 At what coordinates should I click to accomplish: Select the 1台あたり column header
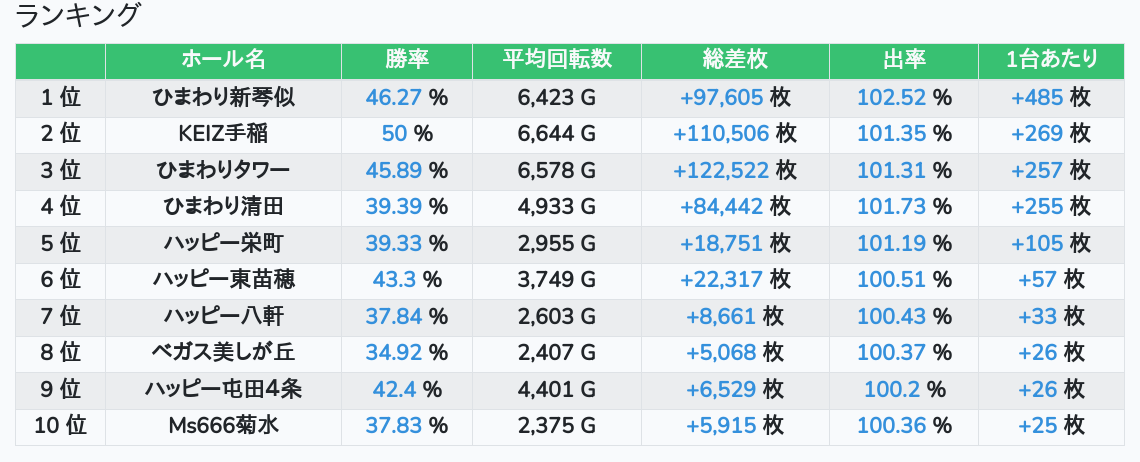coord(1051,60)
